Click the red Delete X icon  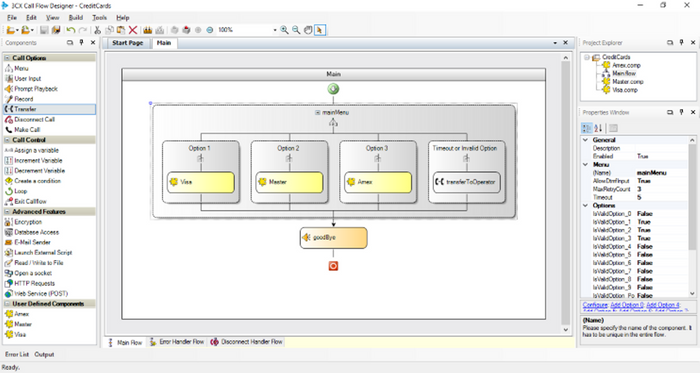click(133, 30)
